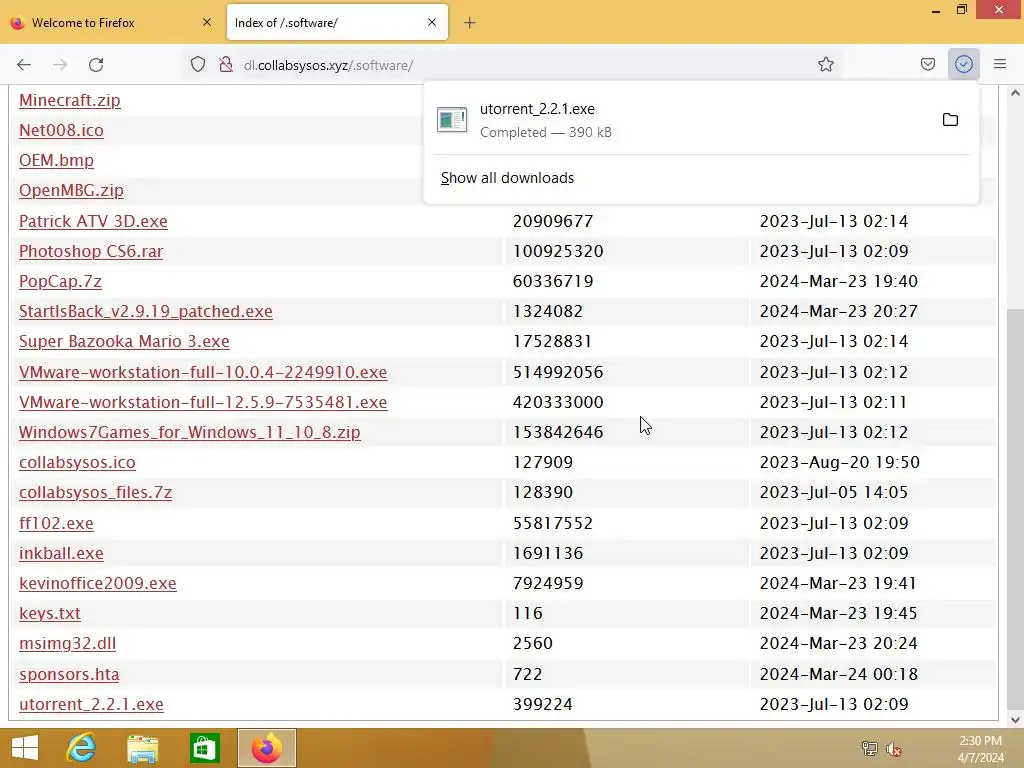The height and width of the screenshot is (768, 1024).
Task: Select the date 2024-Mar-24 00:18
Action: (839, 674)
